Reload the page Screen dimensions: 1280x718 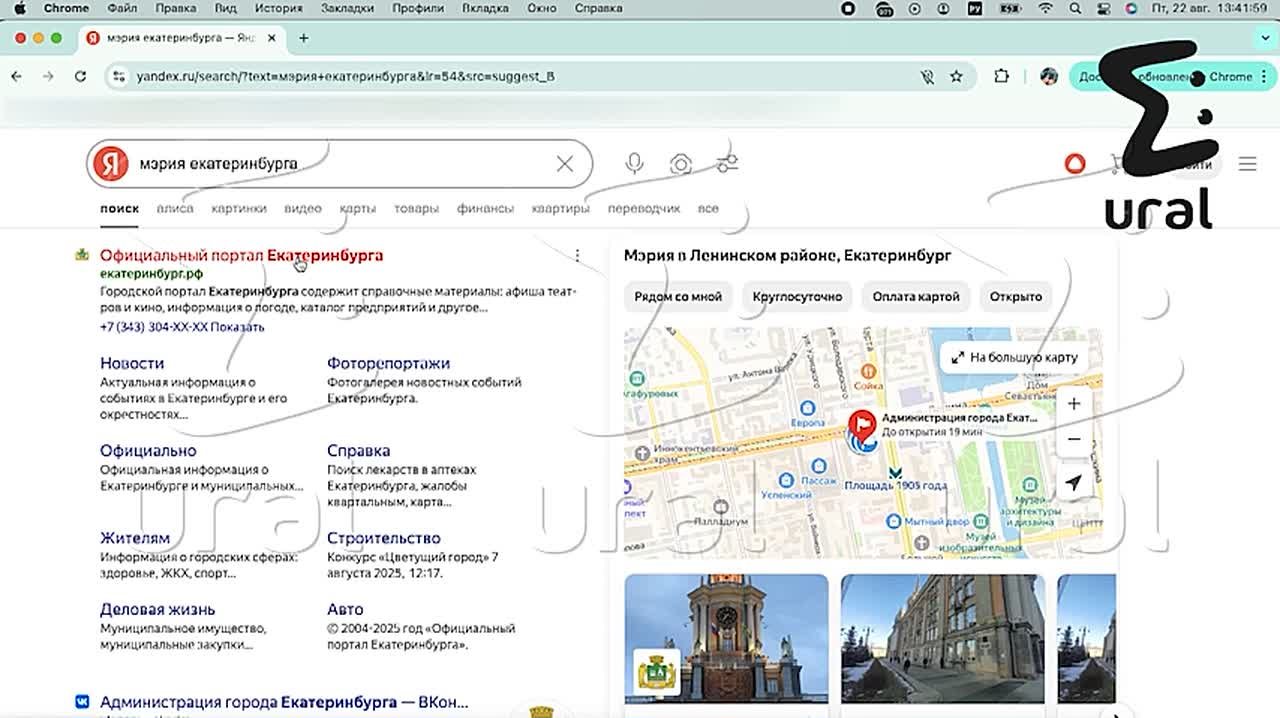pyautogui.click(x=81, y=76)
